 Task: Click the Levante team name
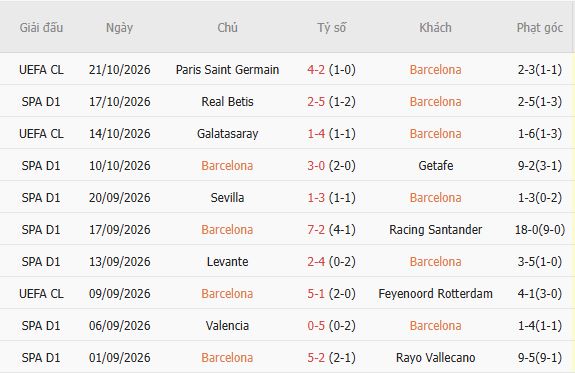coord(227,262)
